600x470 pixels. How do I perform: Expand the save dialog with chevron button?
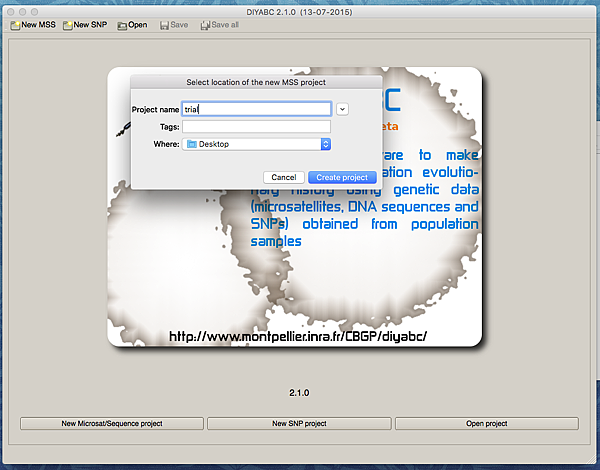tap(342, 109)
